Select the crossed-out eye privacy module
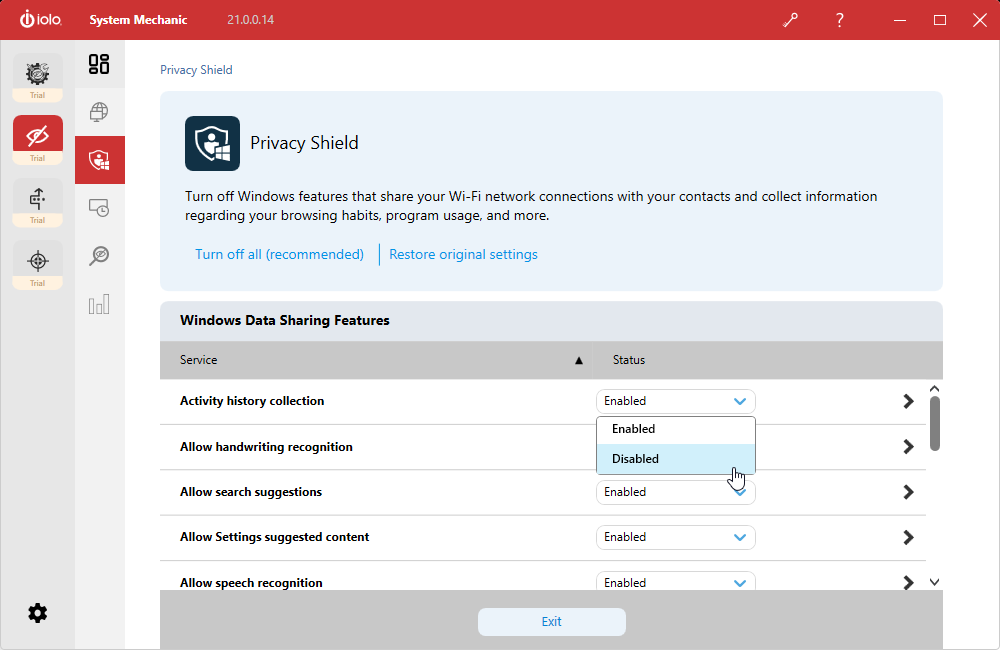This screenshot has height=650, width=1000. tap(38, 135)
